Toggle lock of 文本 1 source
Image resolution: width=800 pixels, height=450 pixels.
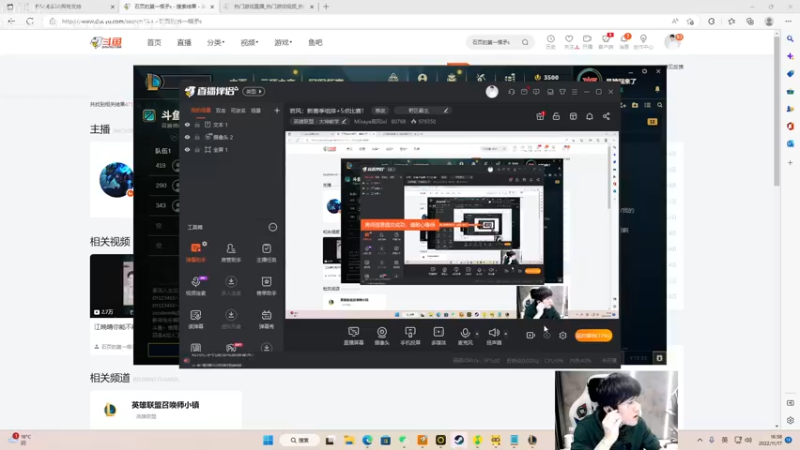pyautogui.click(x=197, y=124)
